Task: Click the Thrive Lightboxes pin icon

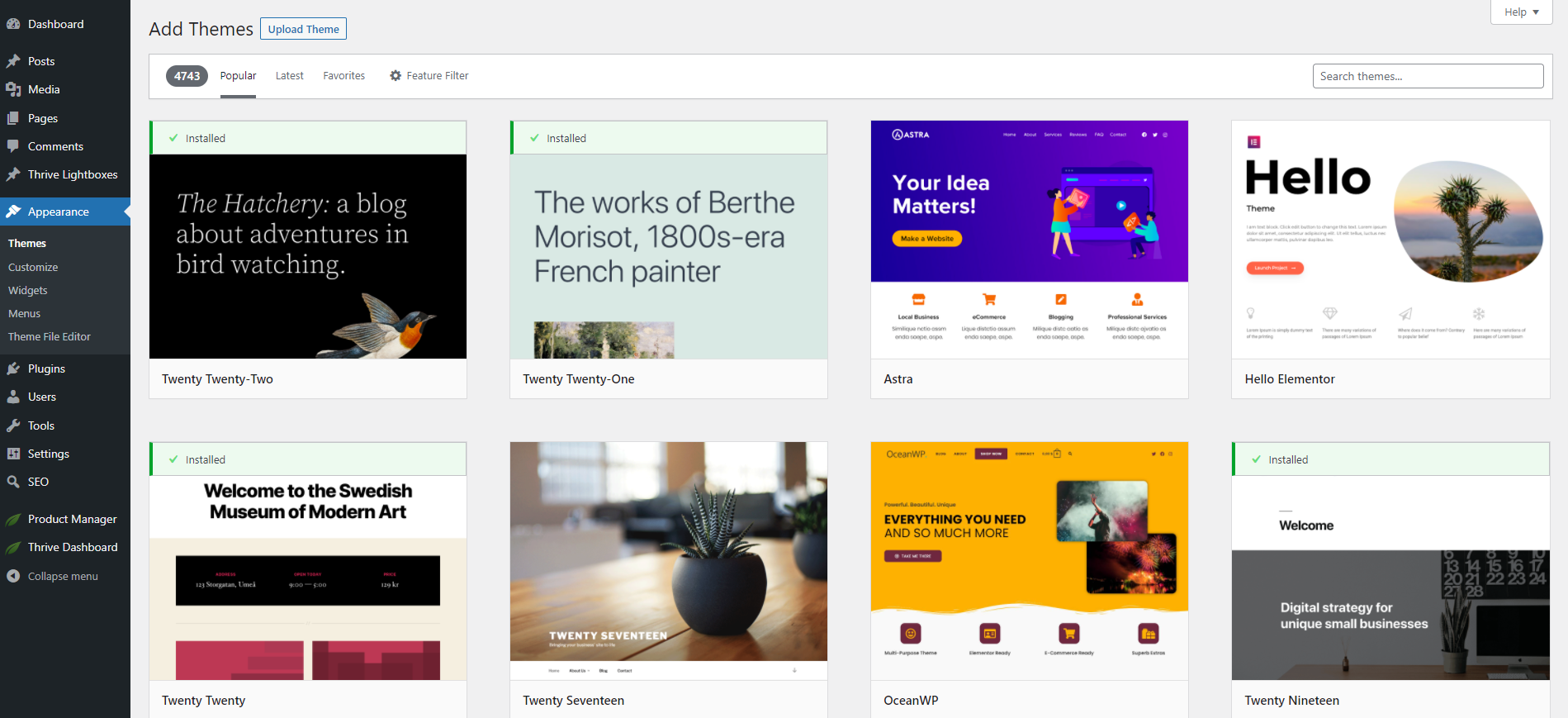Action: [13, 174]
